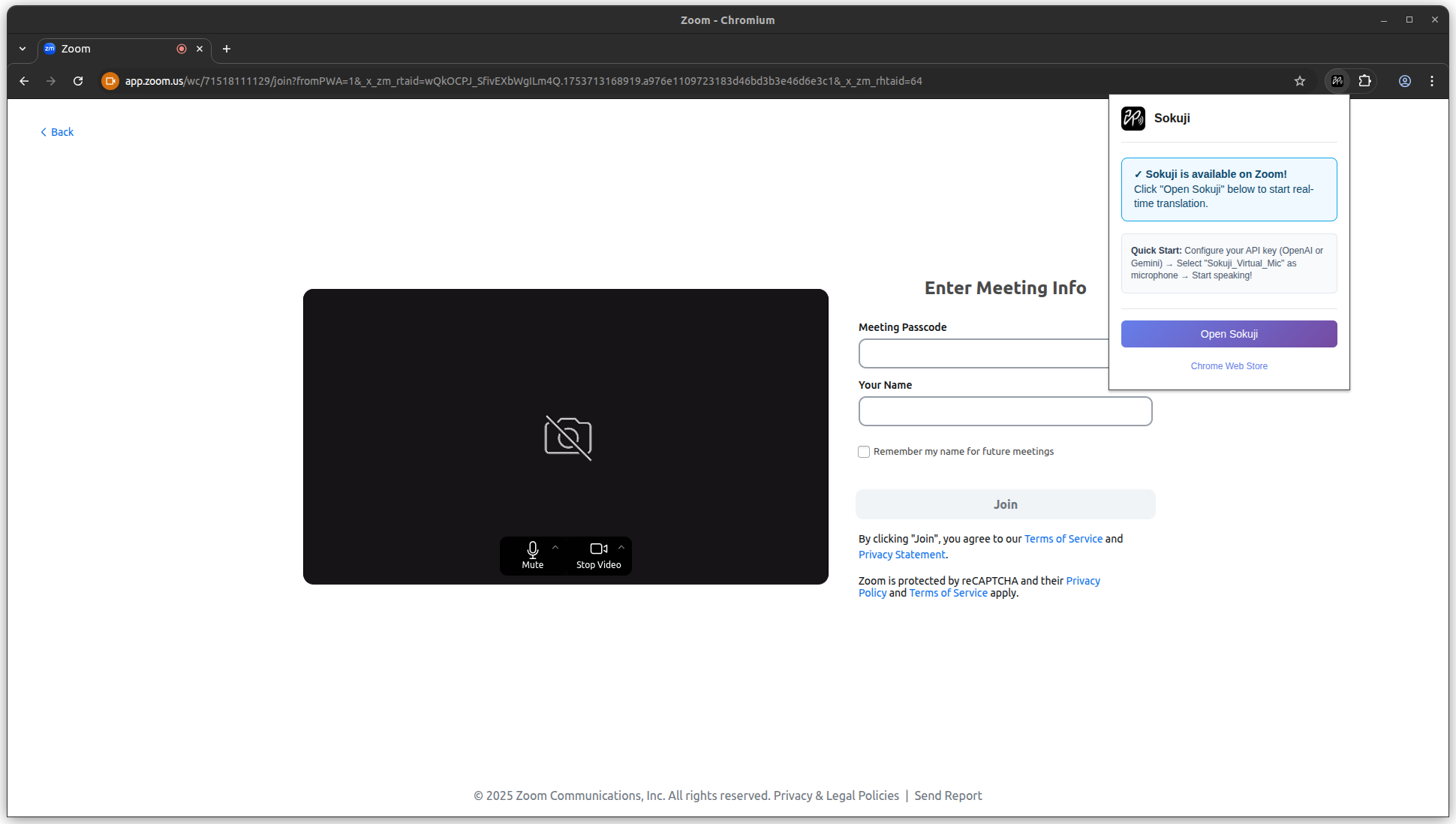Navigate back in browser history
This screenshot has width=1456, height=824.
pos(24,81)
